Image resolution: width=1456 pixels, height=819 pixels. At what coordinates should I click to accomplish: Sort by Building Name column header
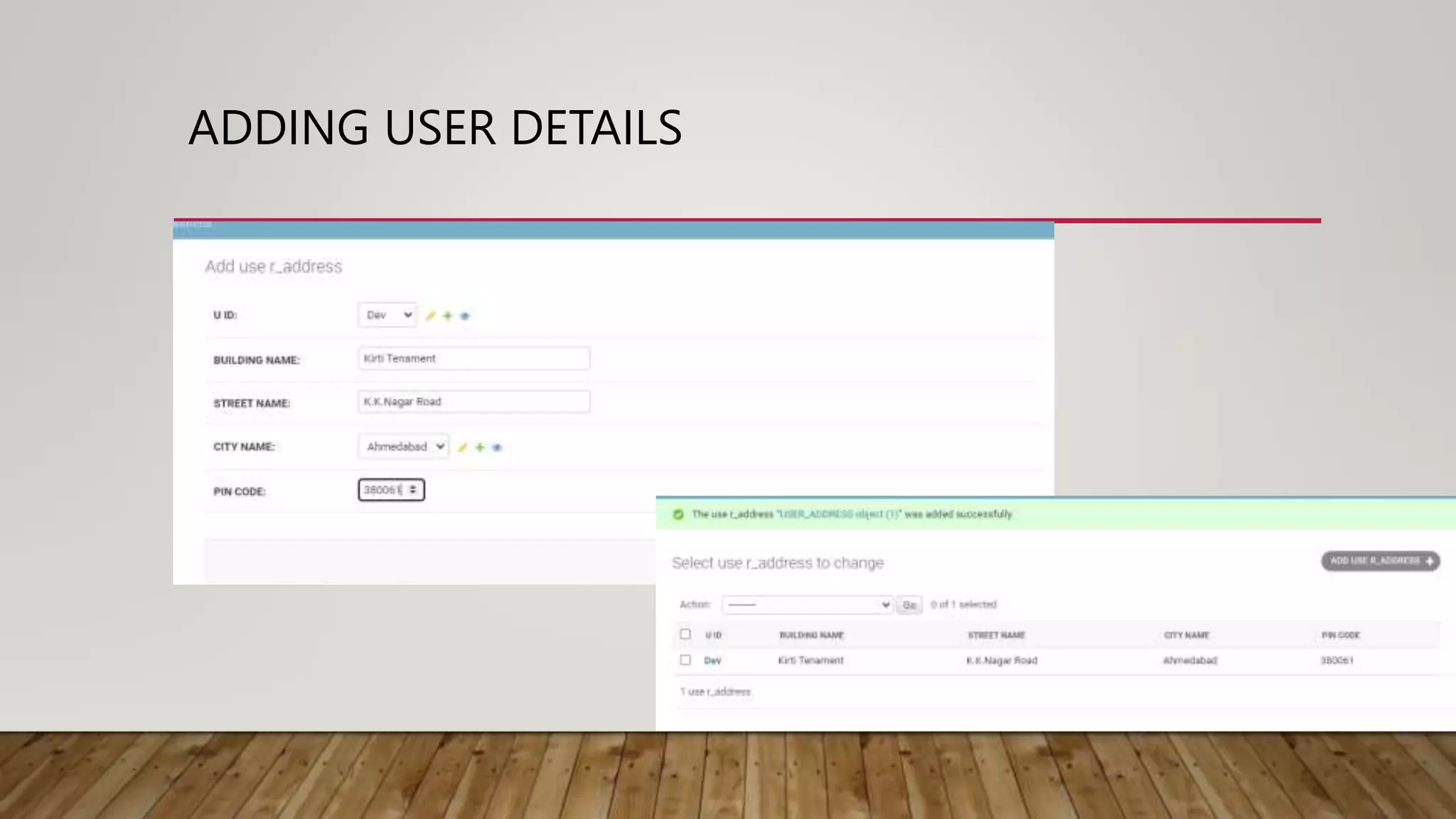tap(811, 635)
